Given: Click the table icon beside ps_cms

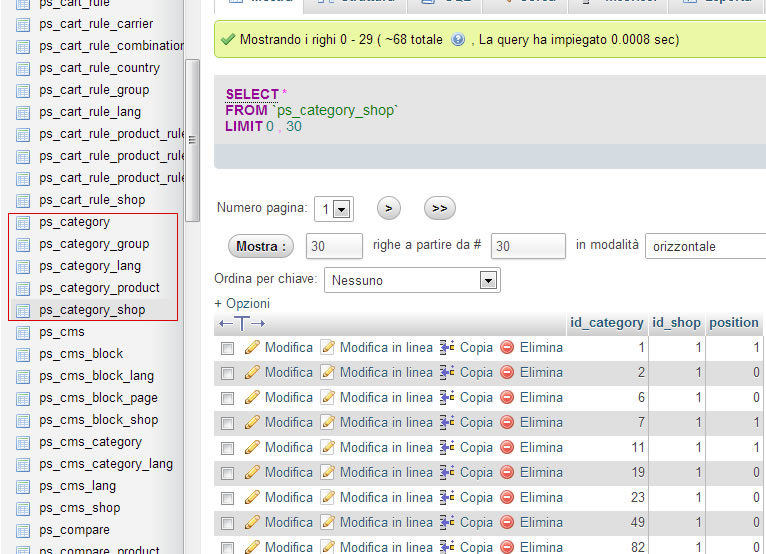Looking at the screenshot, I should click(23, 332).
